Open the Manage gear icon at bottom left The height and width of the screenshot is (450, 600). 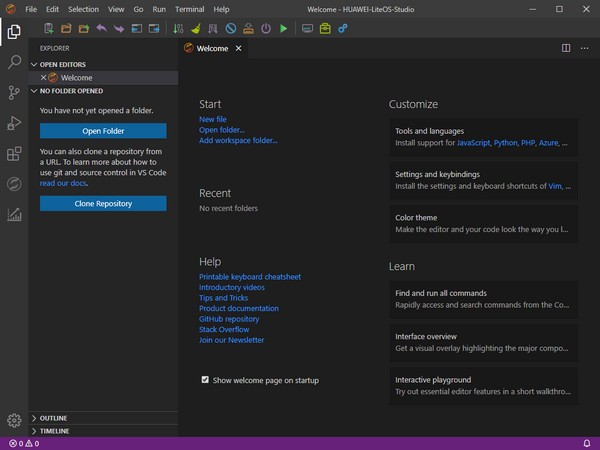click(14, 420)
